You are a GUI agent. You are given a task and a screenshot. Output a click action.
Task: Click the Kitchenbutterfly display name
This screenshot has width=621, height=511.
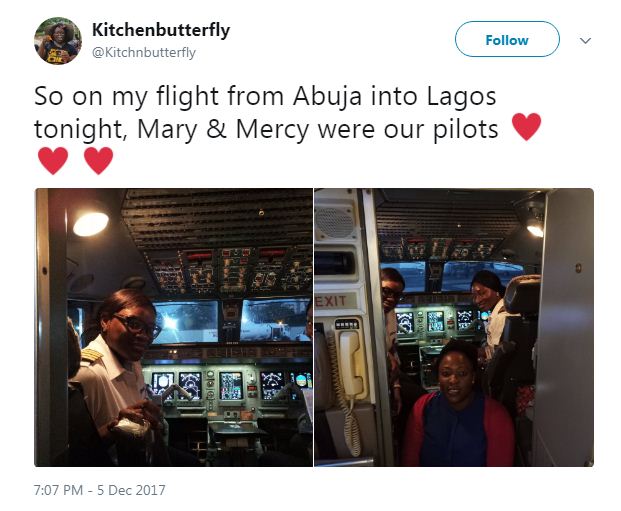tap(161, 30)
